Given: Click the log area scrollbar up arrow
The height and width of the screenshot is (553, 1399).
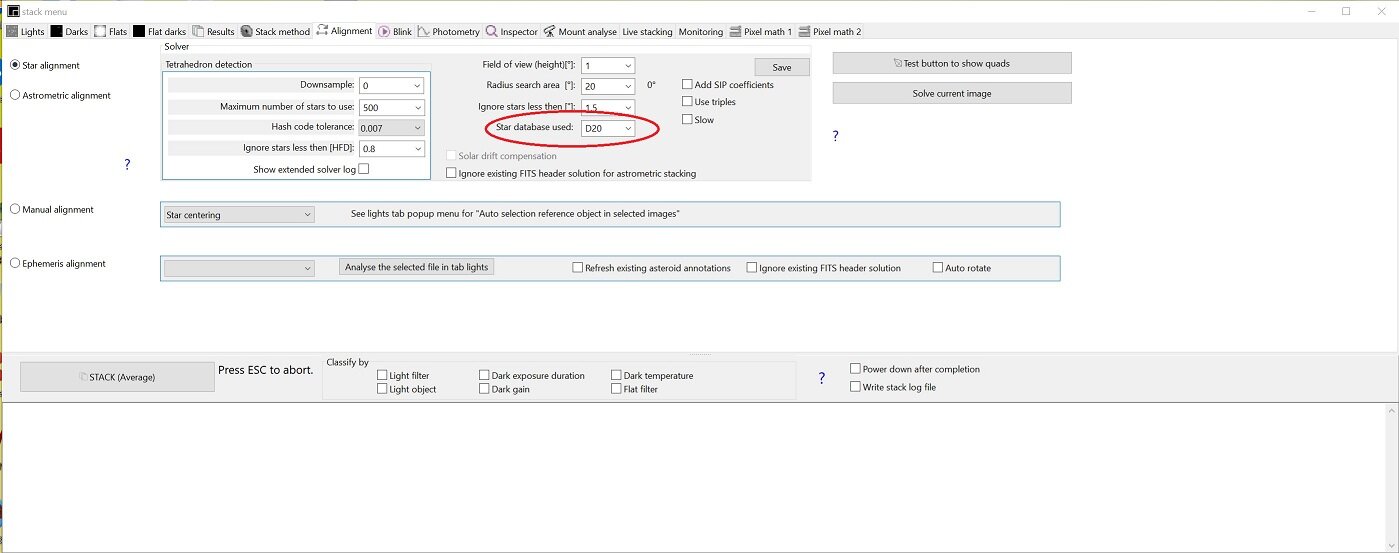Looking at the screenshot, I should [x=1390, y=410].
